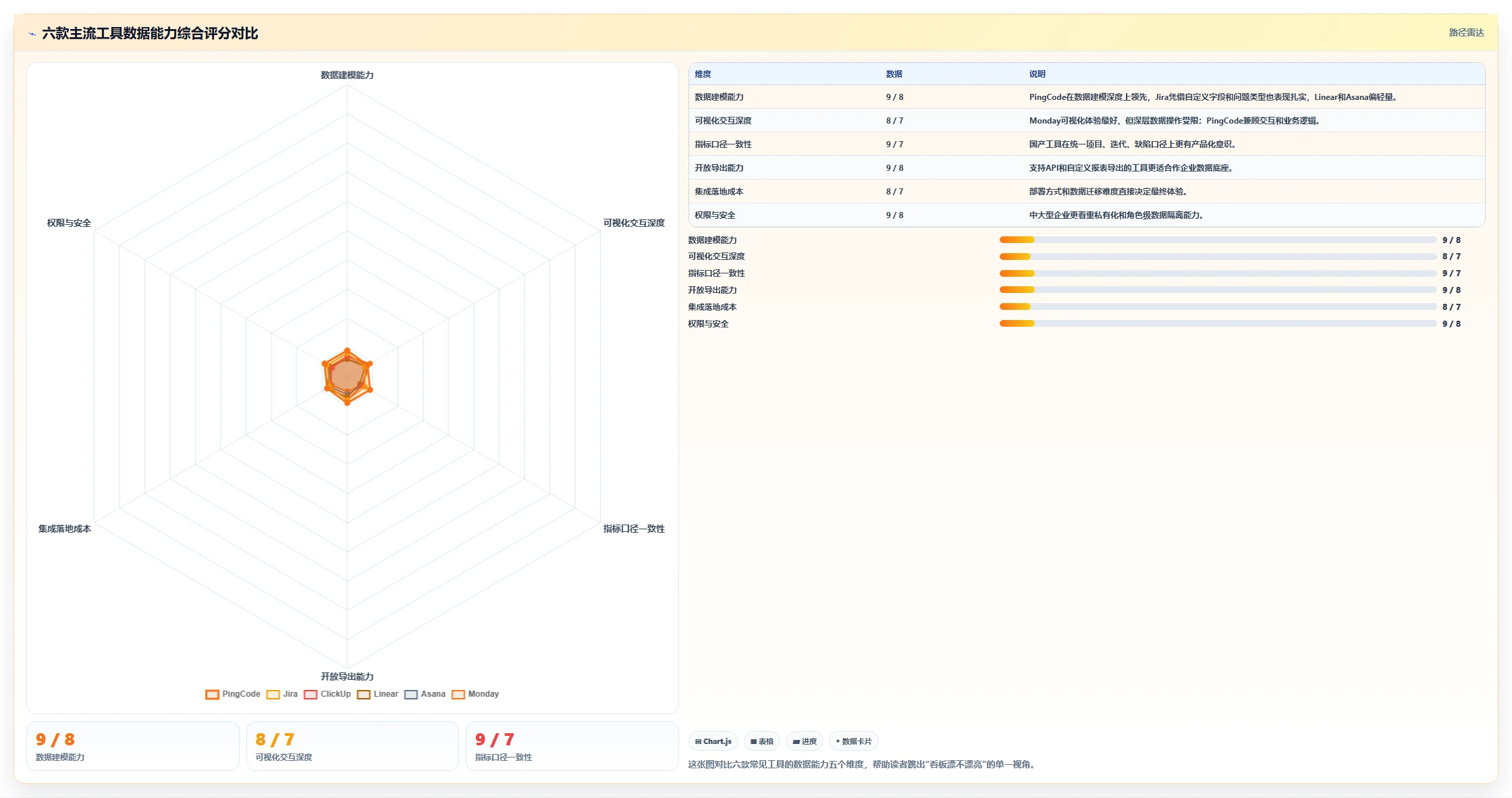The image size is (1512, 798).
Task: Select the 可视化交互深度 table row label
Action: (723, 121)
